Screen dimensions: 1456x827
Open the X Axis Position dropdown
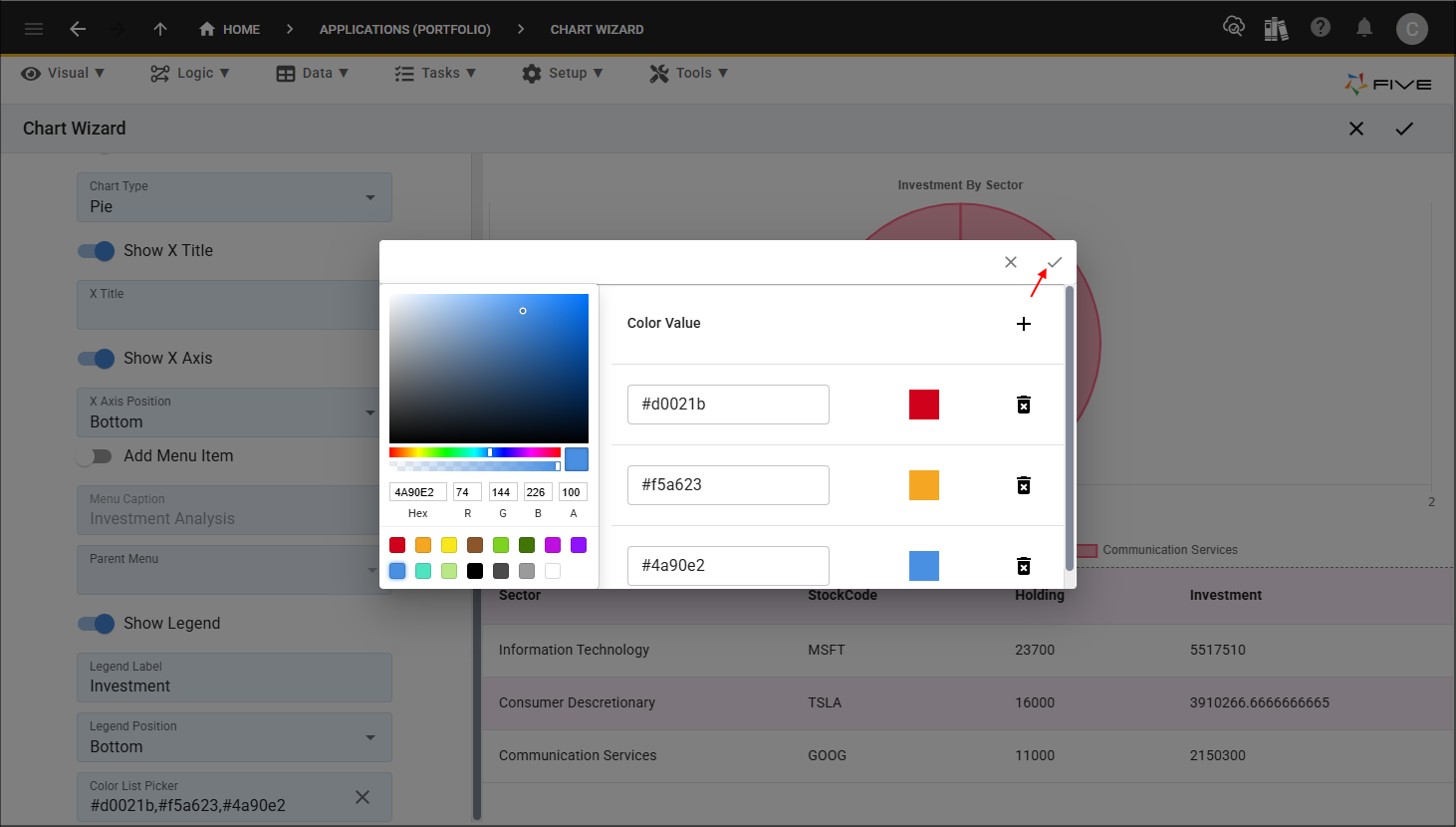pyautogui.click(x=369, y=413)
